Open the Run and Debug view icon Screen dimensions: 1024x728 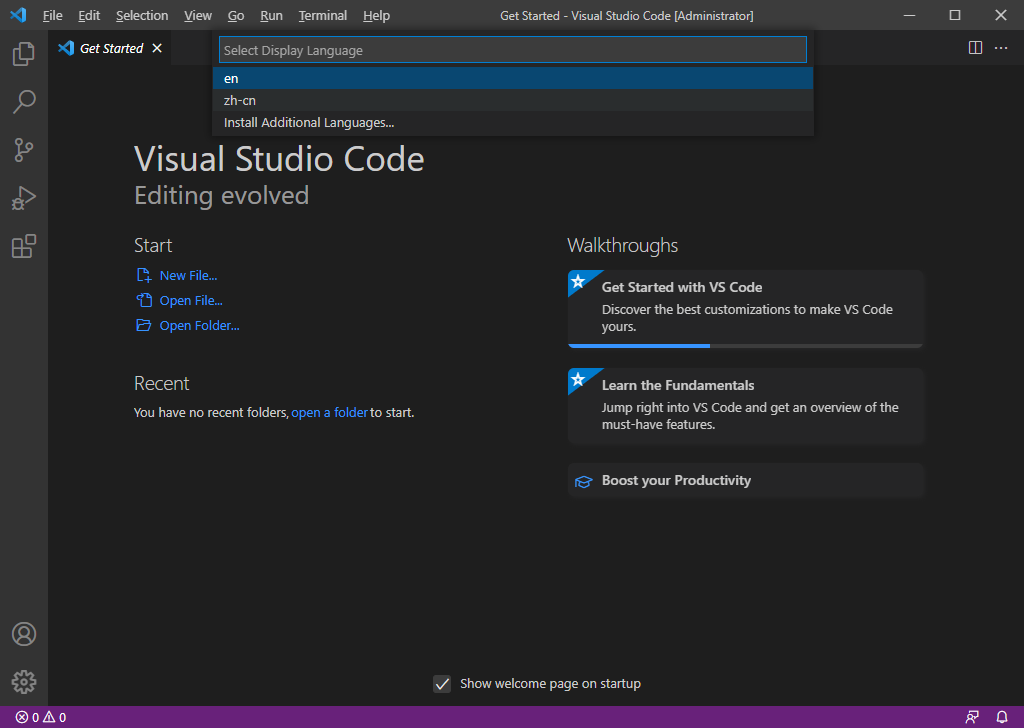24,198
